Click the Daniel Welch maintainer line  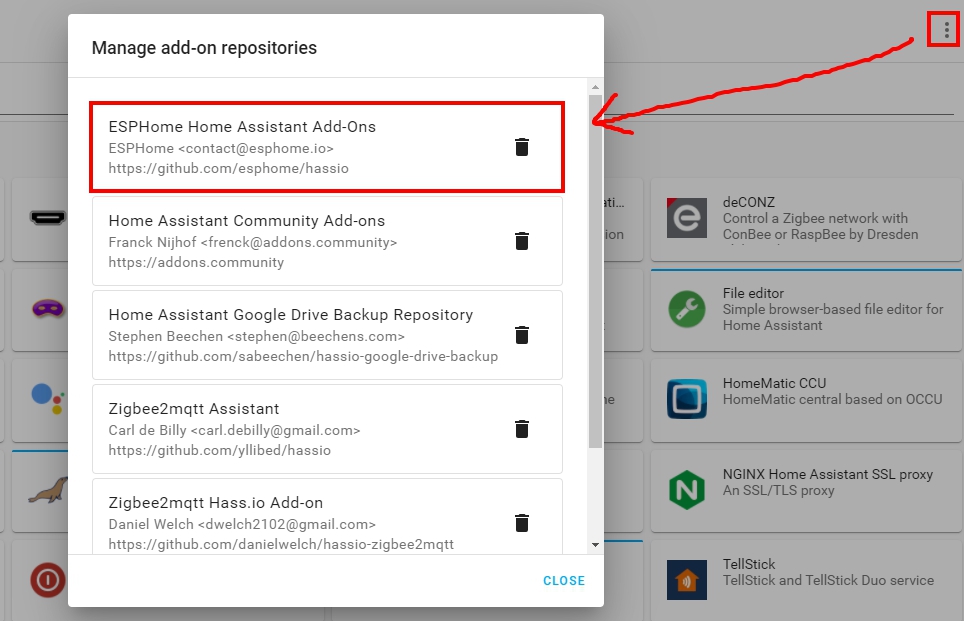(242, 524)
